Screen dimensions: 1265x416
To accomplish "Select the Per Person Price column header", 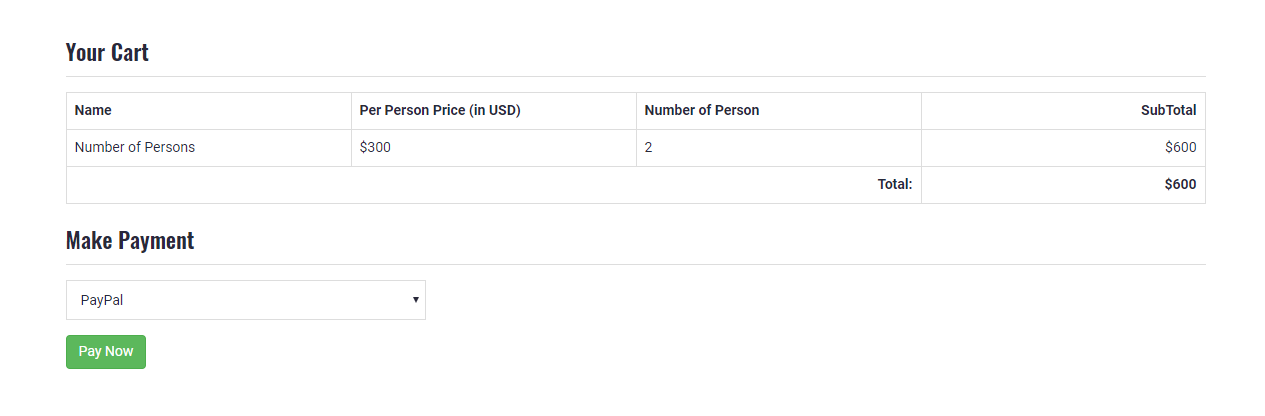I will tap(440, 111).
